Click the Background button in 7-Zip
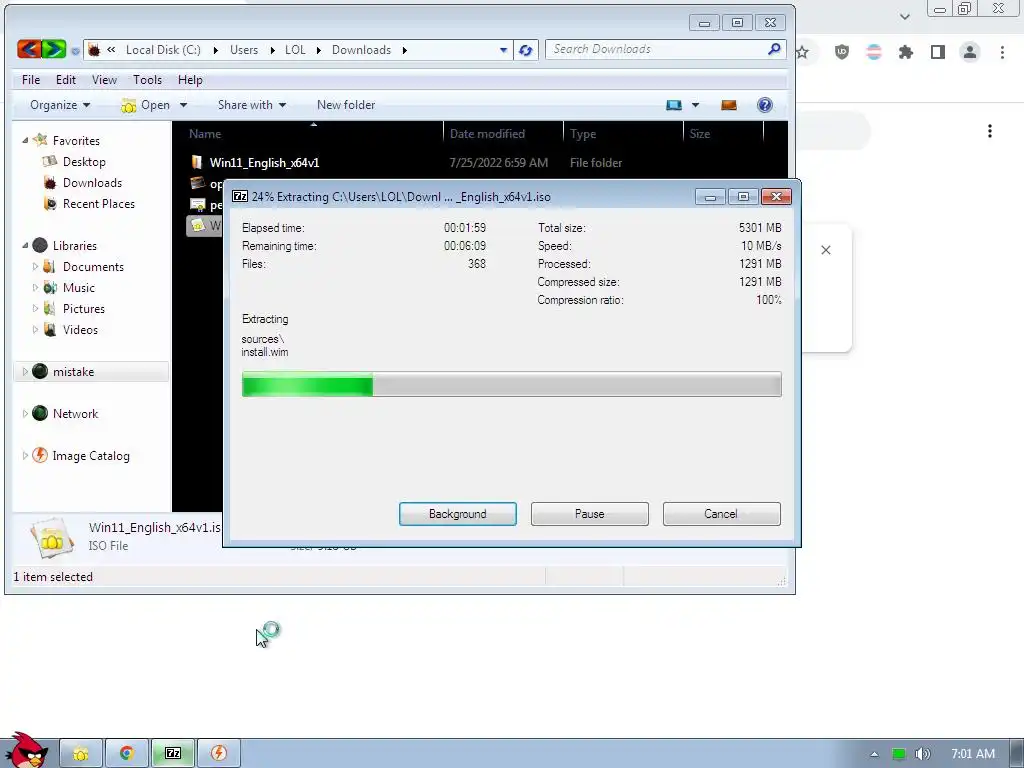The height and width of the screenshot is (768, 1024). (x=458, y=514)
